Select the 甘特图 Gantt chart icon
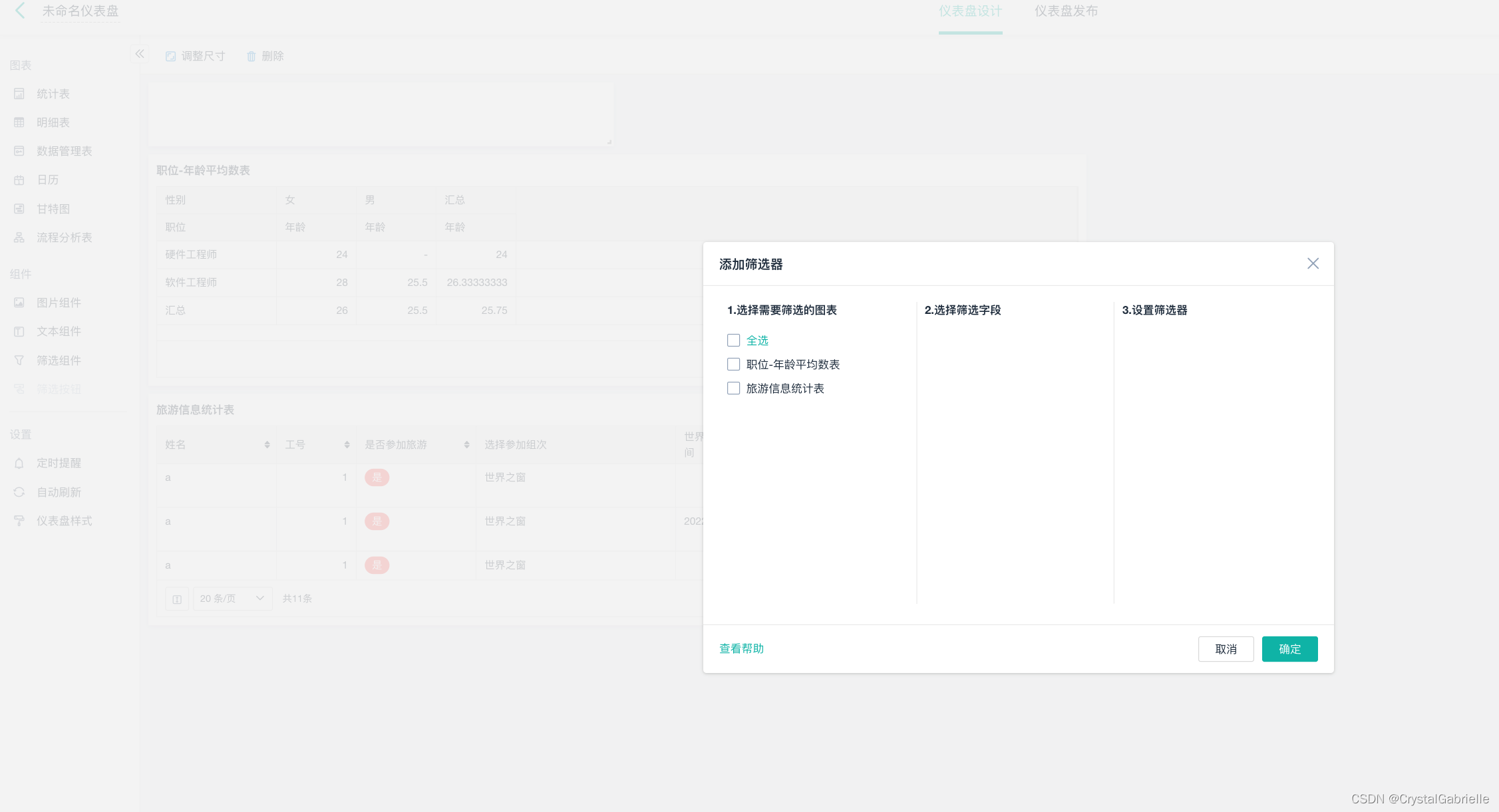 (x=19, y=209)
